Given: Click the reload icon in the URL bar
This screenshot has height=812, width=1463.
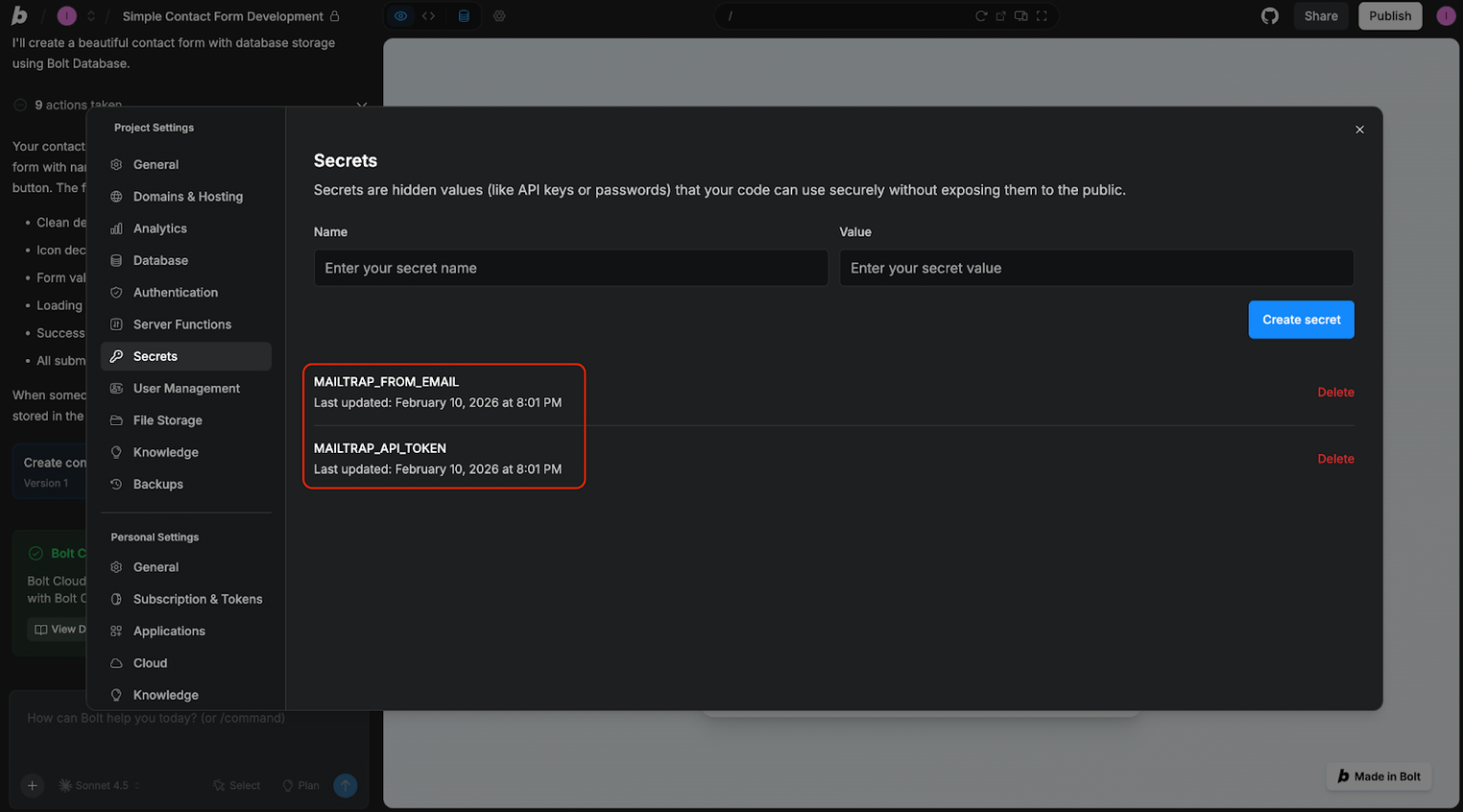Looking at the screenshot, I should [x=980, y=16].
